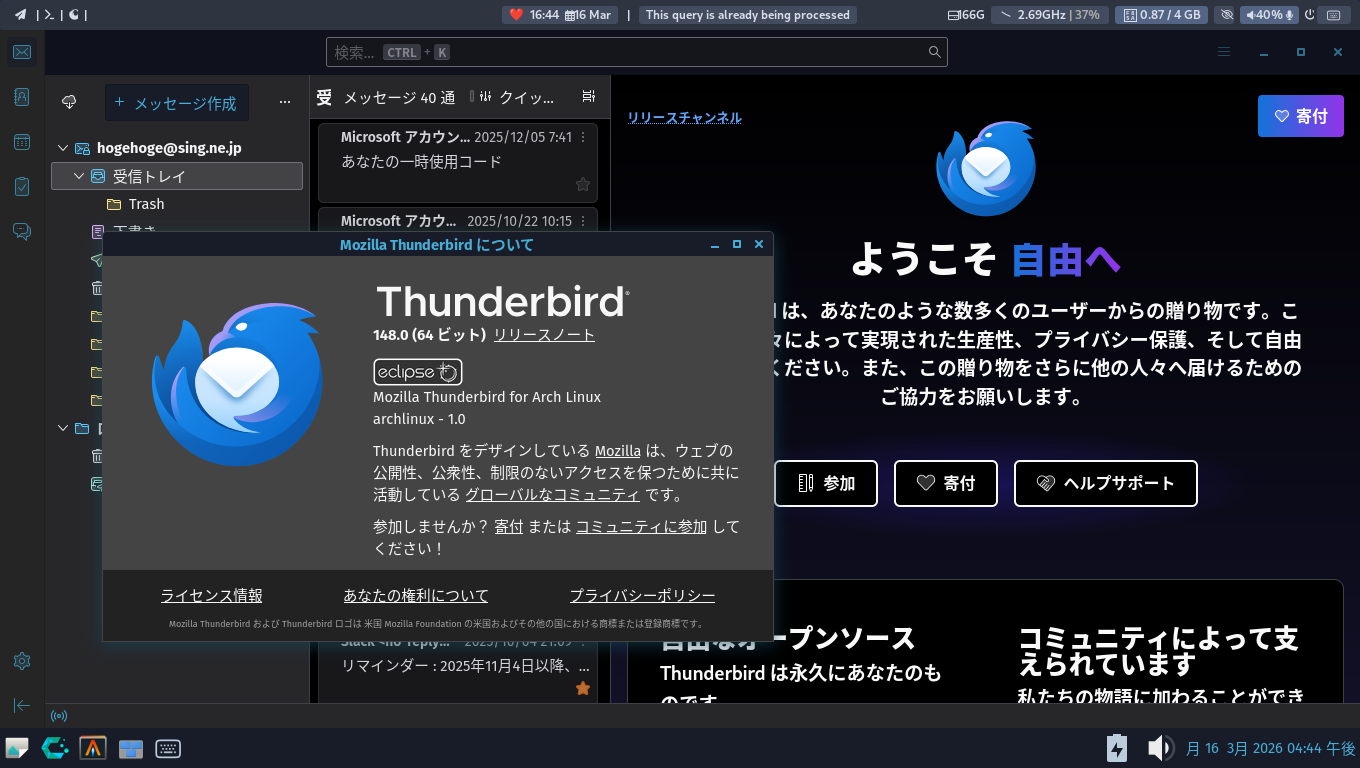Open the more menu of the 2025/12/05 message
1360x768 pixels.
point(584,137)
